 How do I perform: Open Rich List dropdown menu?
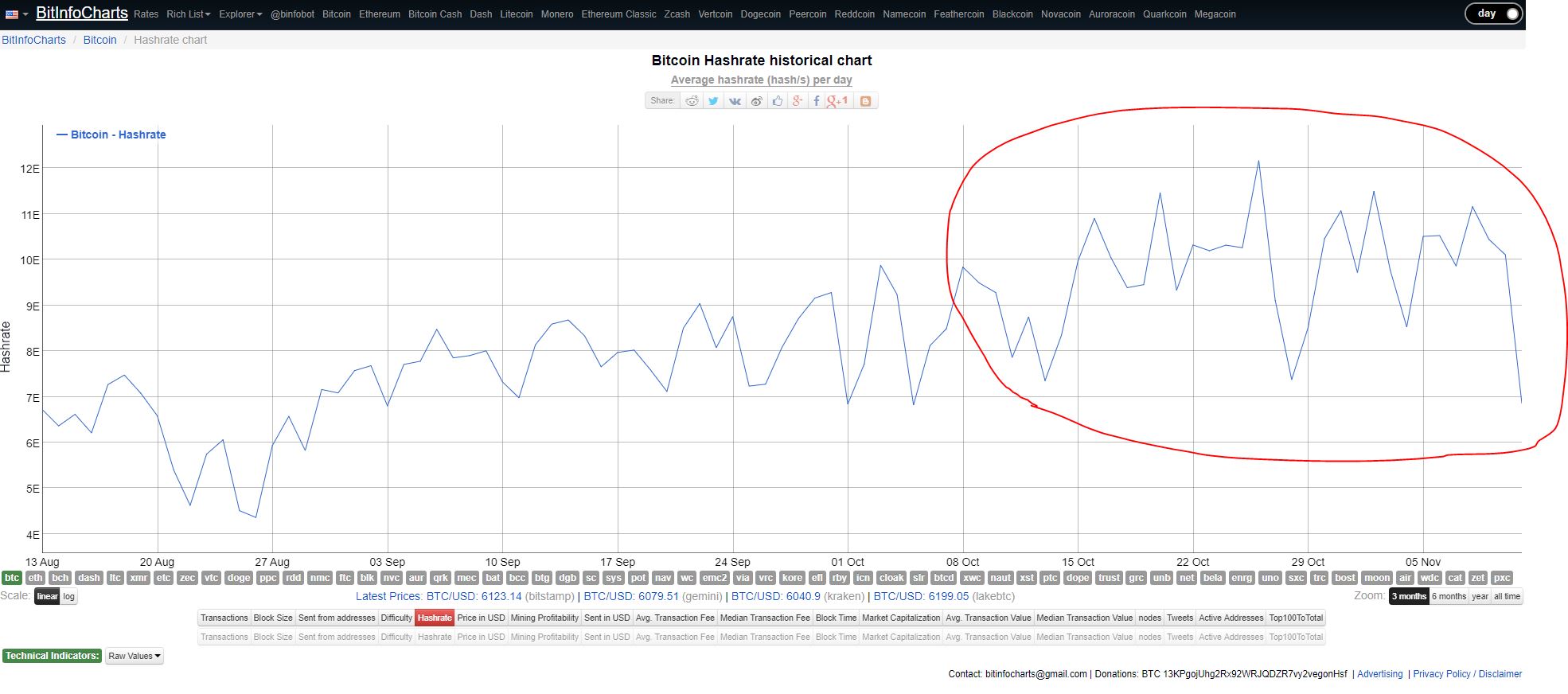tap(189, 14)
